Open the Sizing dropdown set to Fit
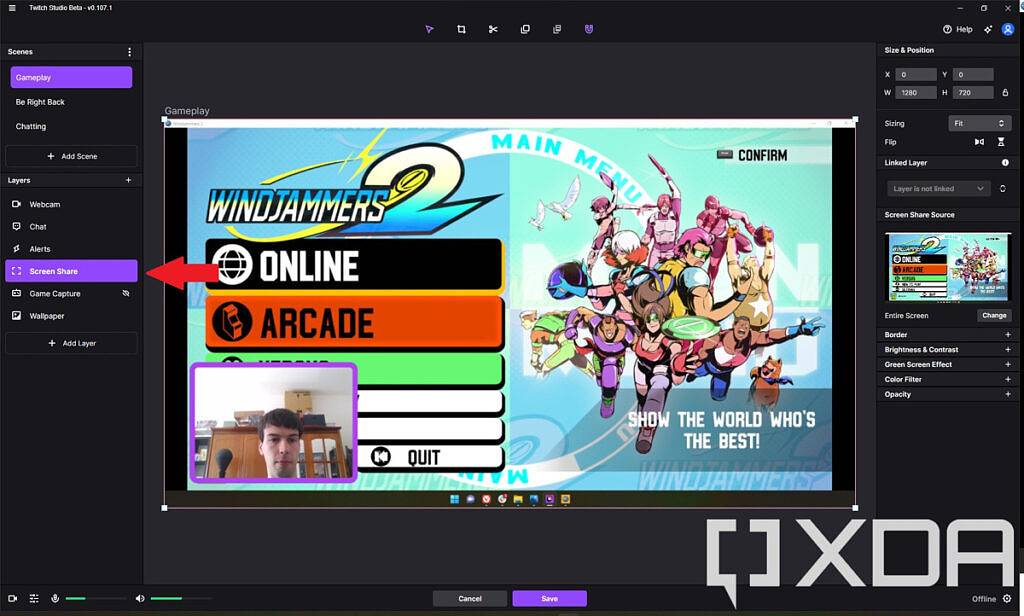This screenshot has width=1024, height=616. (x=980, y=123)
